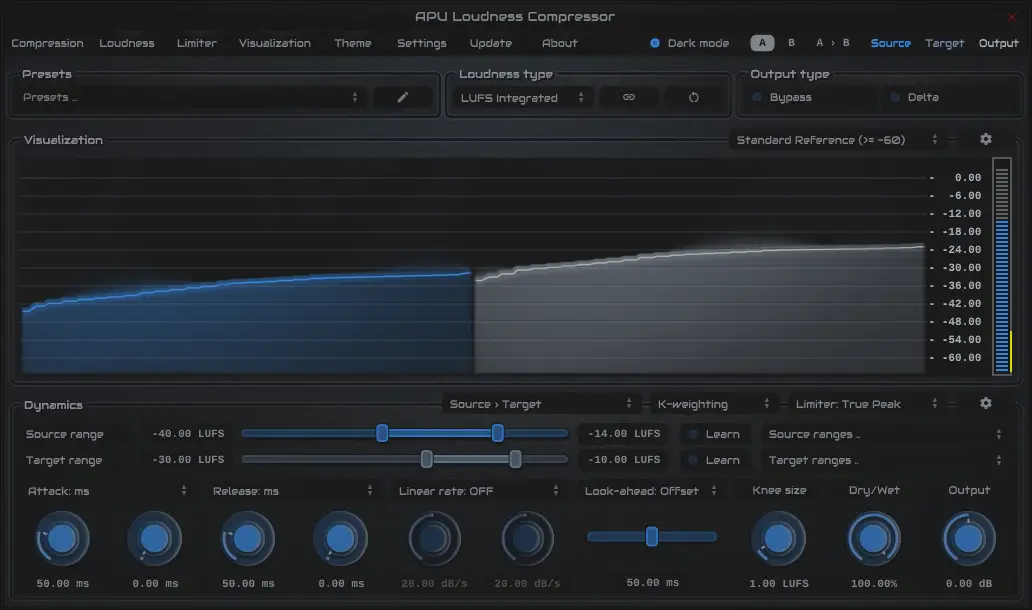This screenshot has height=610, width=1032.
Task: Click the first Attack knob
Action: 62,539
